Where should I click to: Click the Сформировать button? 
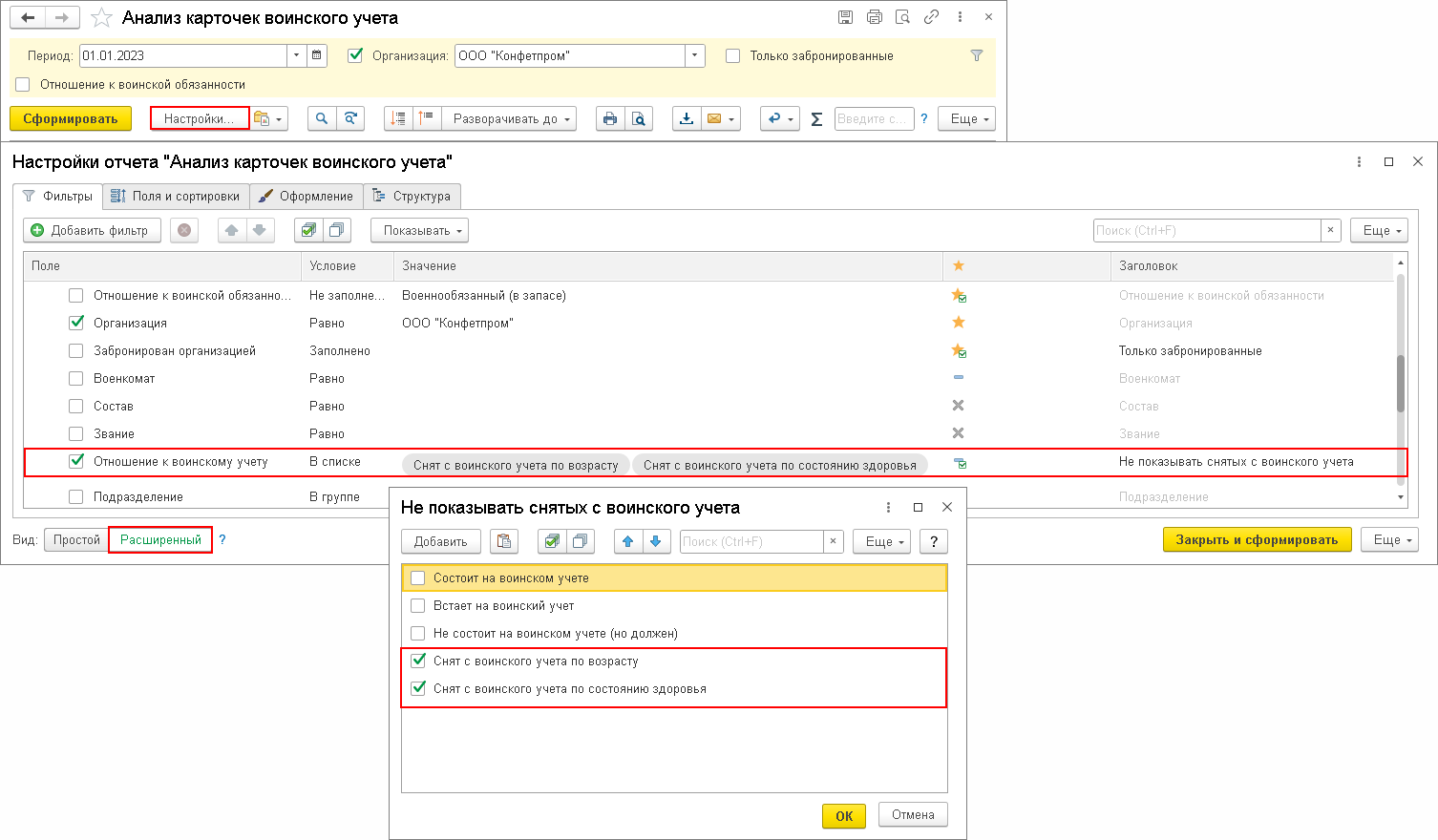point(71,118)
